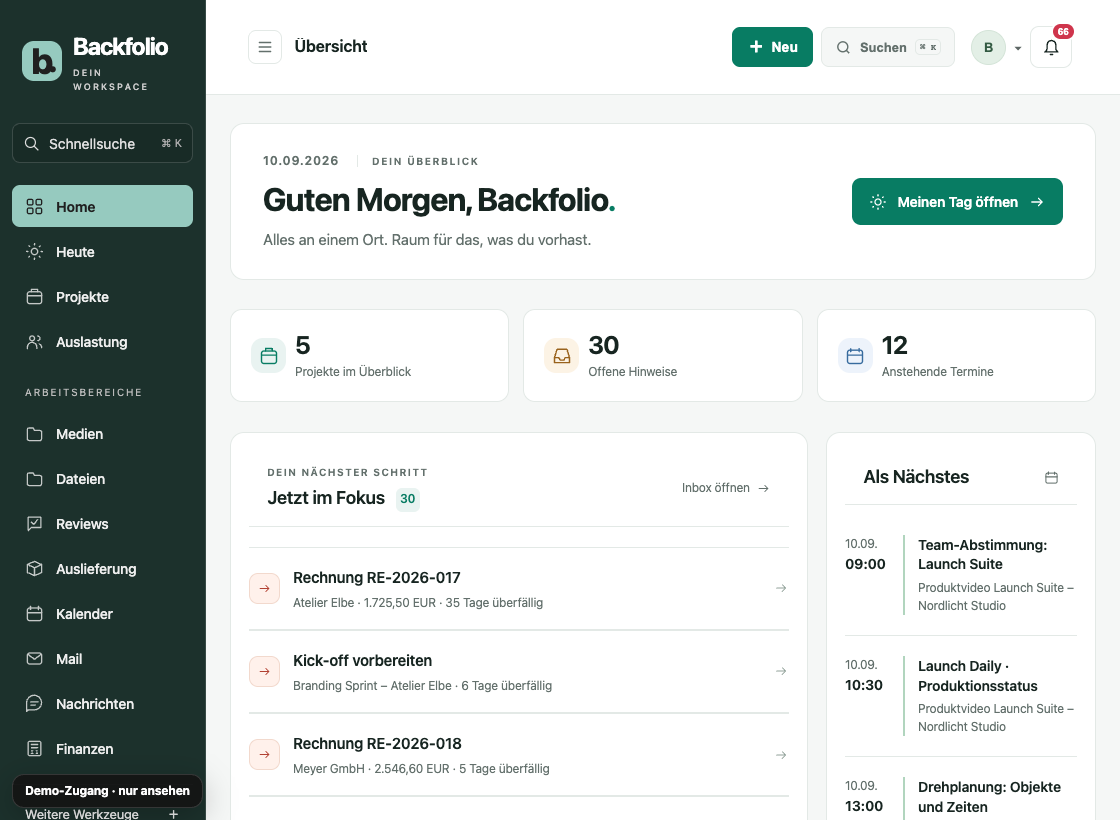Click the Anstehende Termine card
The height and width of the screenshot is (820, 1120).
click(x=956, y=355)
